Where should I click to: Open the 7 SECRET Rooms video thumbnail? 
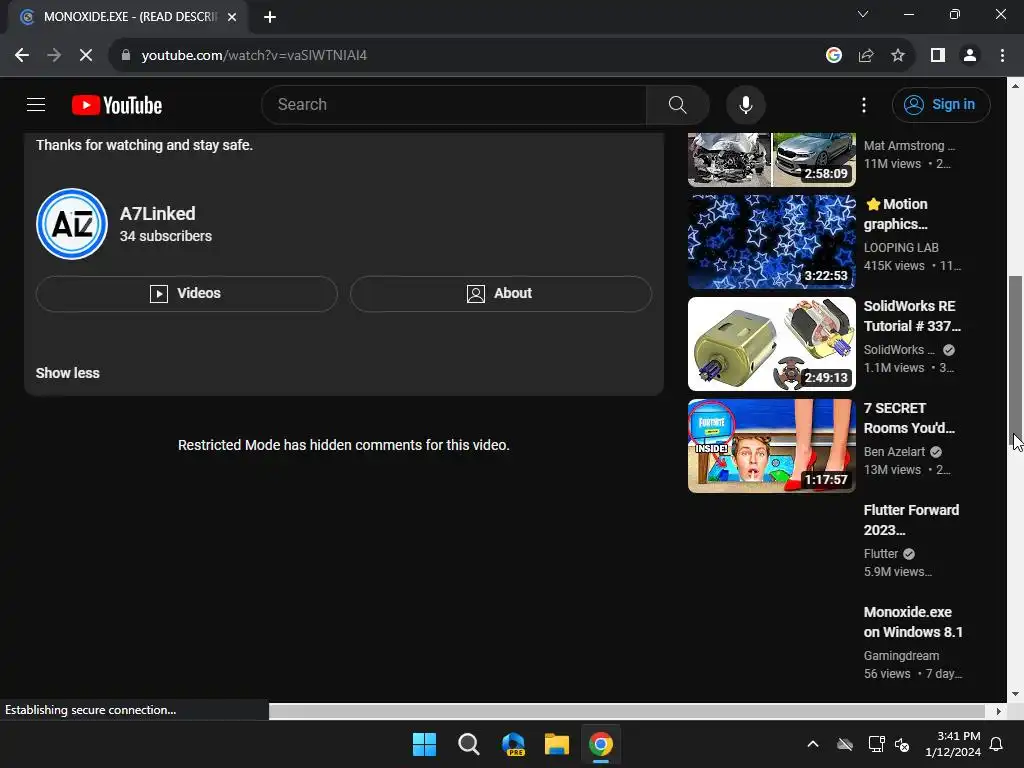point(771,445)
